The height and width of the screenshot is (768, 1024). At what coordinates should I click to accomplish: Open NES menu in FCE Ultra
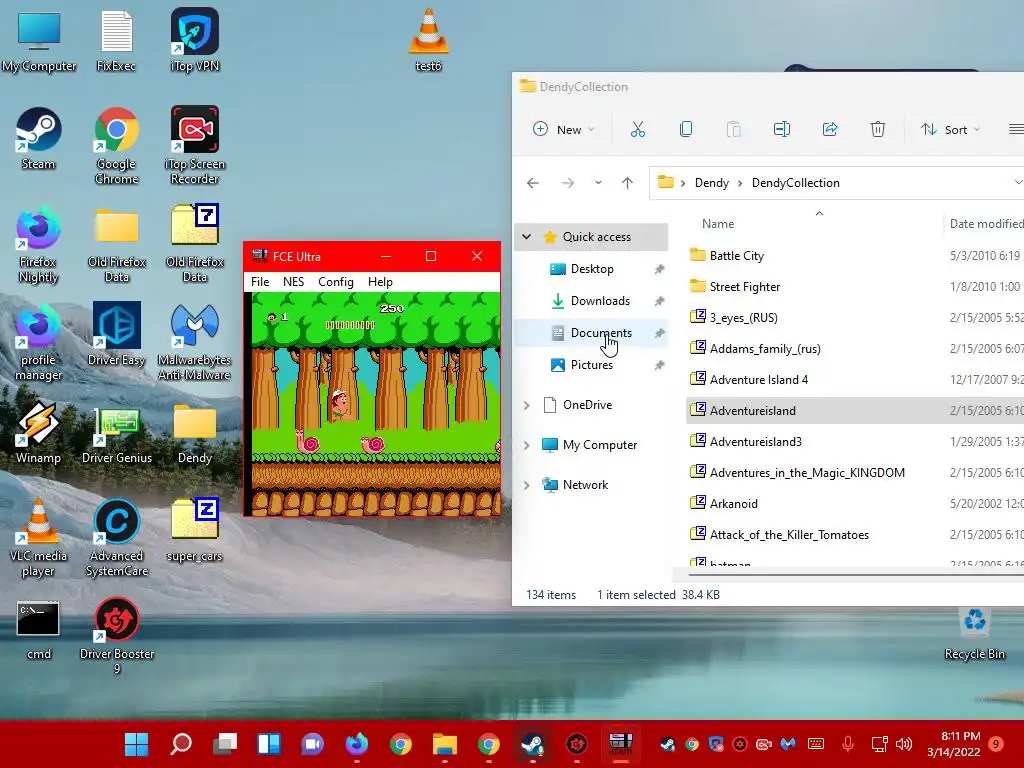coord(293,281)
